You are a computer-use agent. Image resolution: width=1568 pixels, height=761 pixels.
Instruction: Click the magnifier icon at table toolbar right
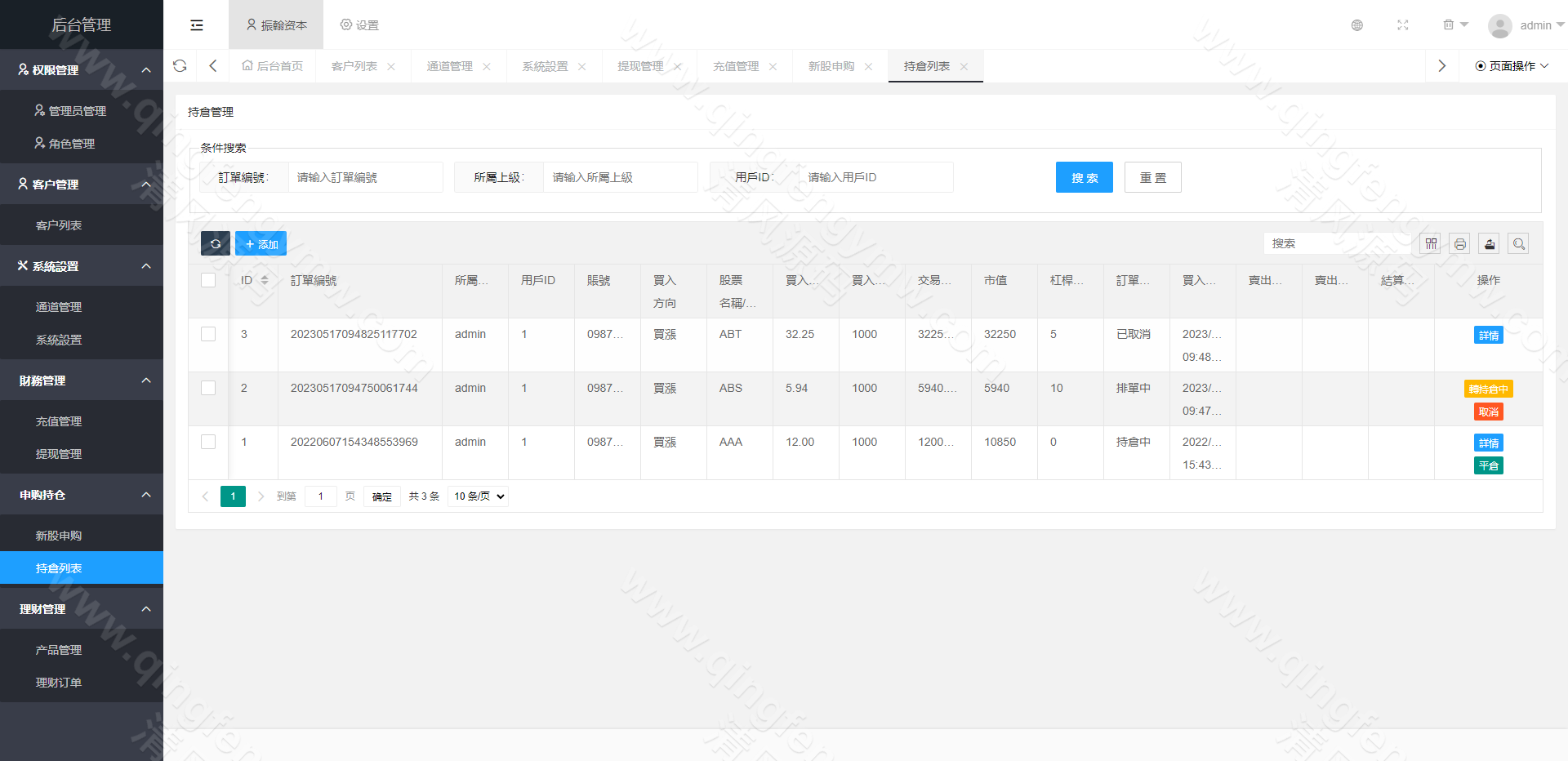(1519, 243)
